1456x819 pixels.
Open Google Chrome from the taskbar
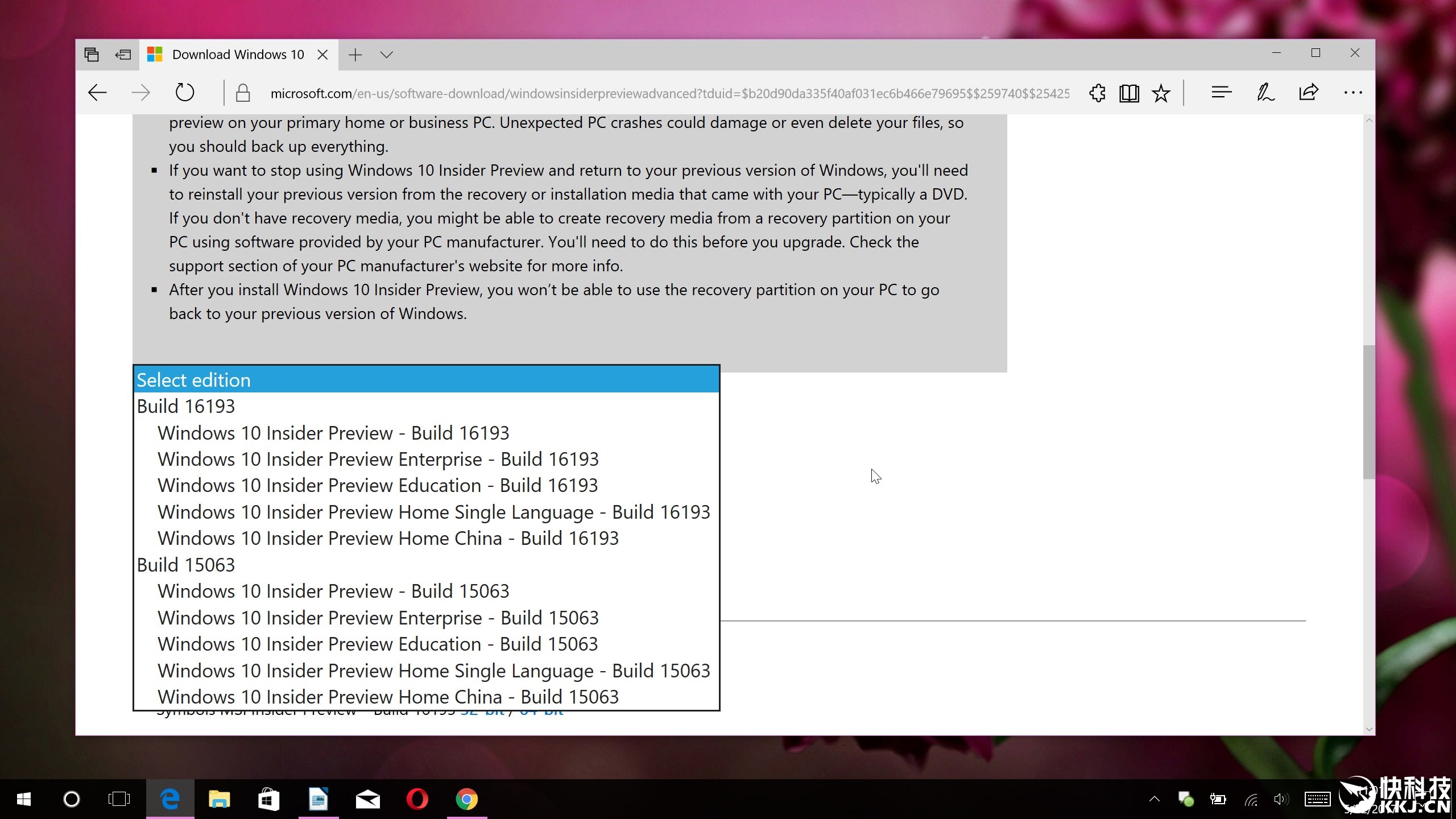coord(466,799)
